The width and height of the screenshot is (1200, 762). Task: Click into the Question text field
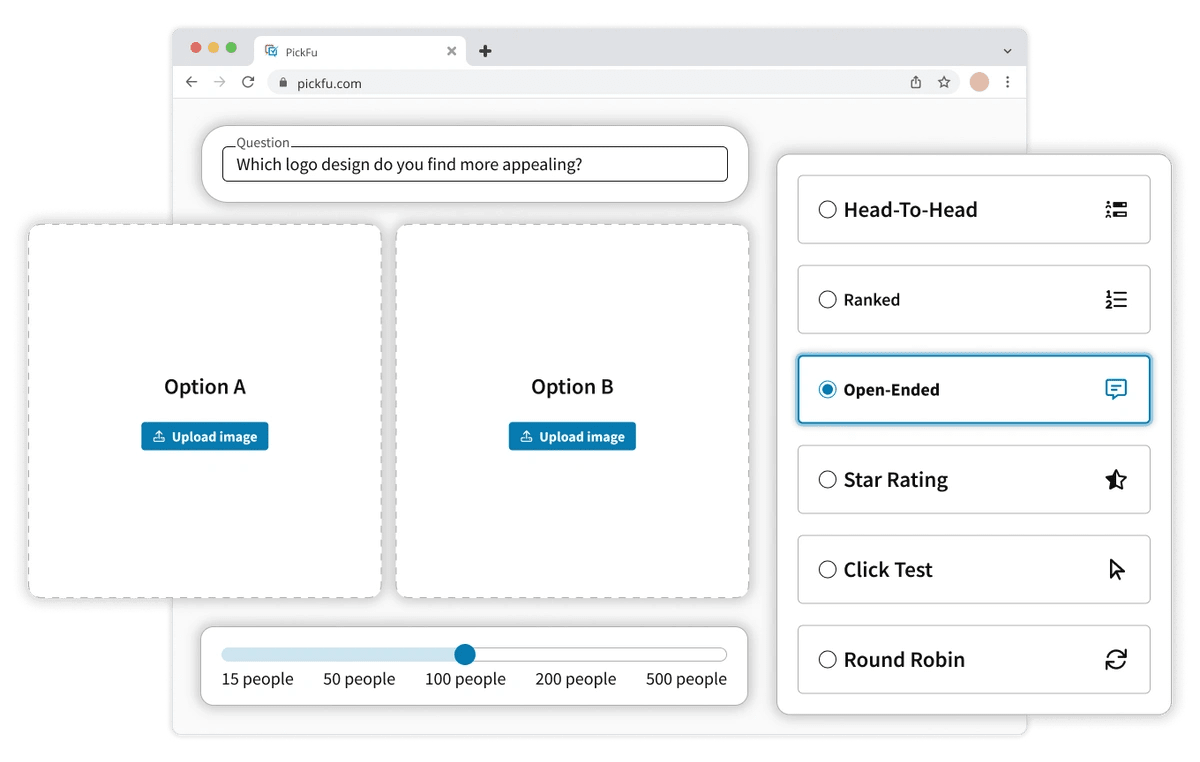click(475, 165)
